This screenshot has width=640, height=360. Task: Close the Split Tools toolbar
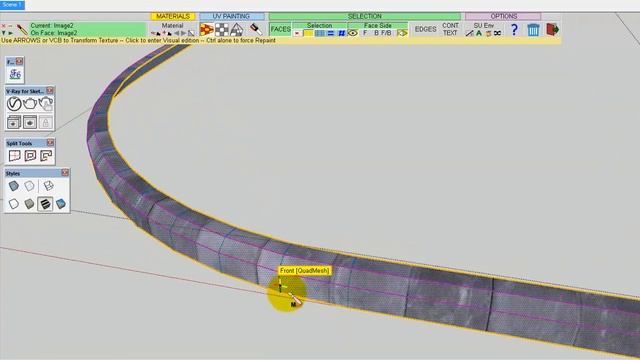coord(50,143)
